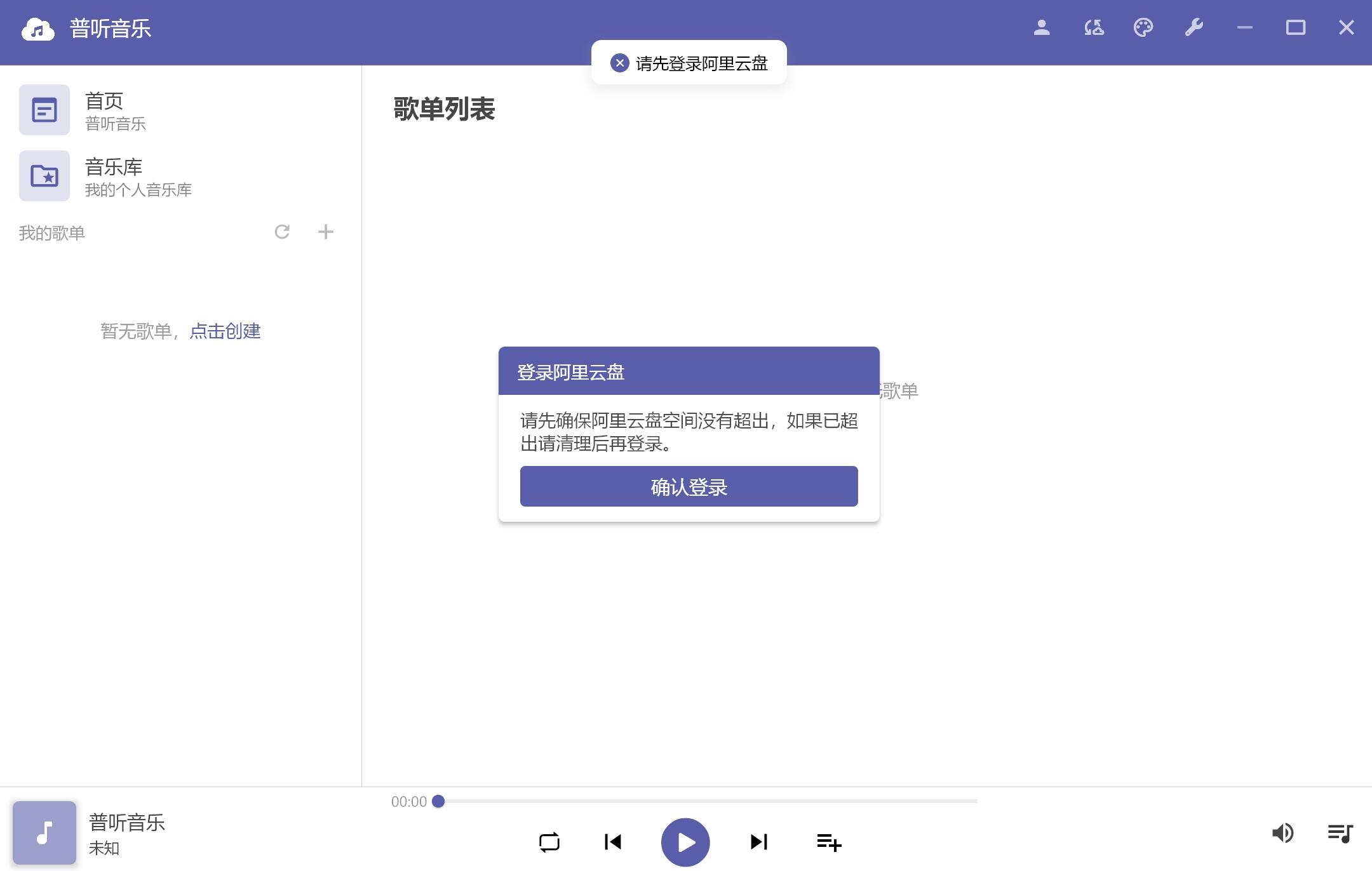Click the 登录阿里云盘 dialog title
The image size is (1372, 871).
pos(570,372)
